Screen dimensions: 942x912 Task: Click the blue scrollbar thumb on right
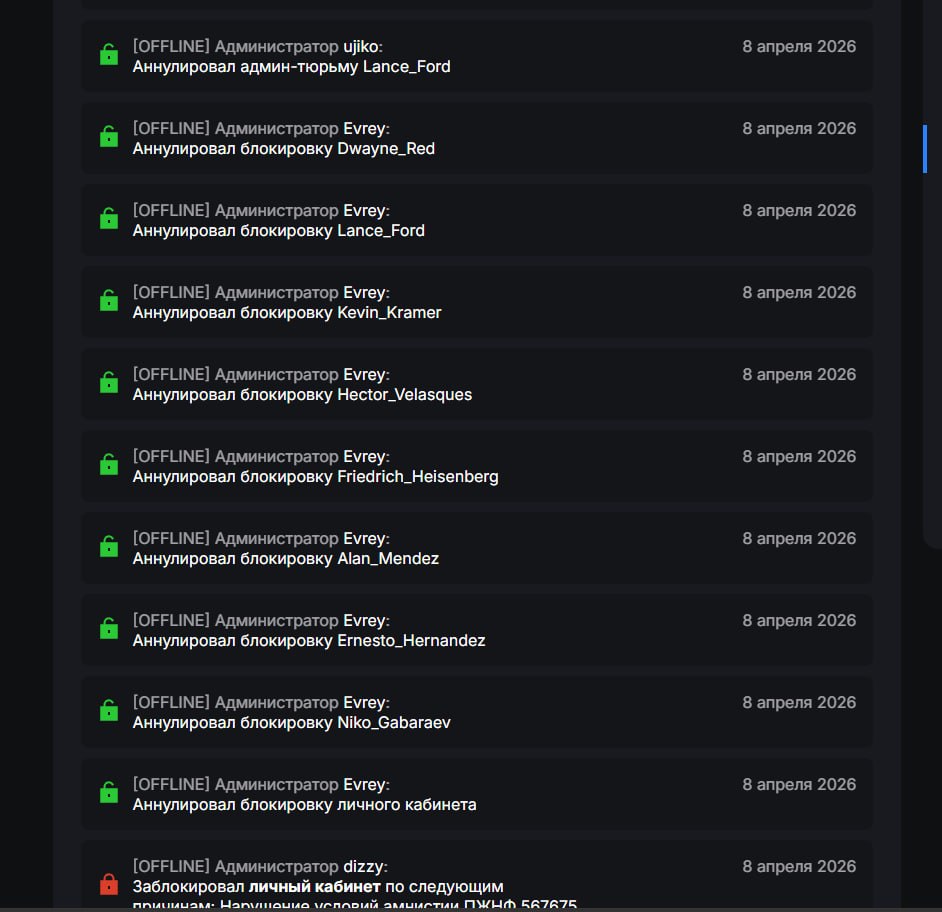pyautogui.click(x=925, y=149)
